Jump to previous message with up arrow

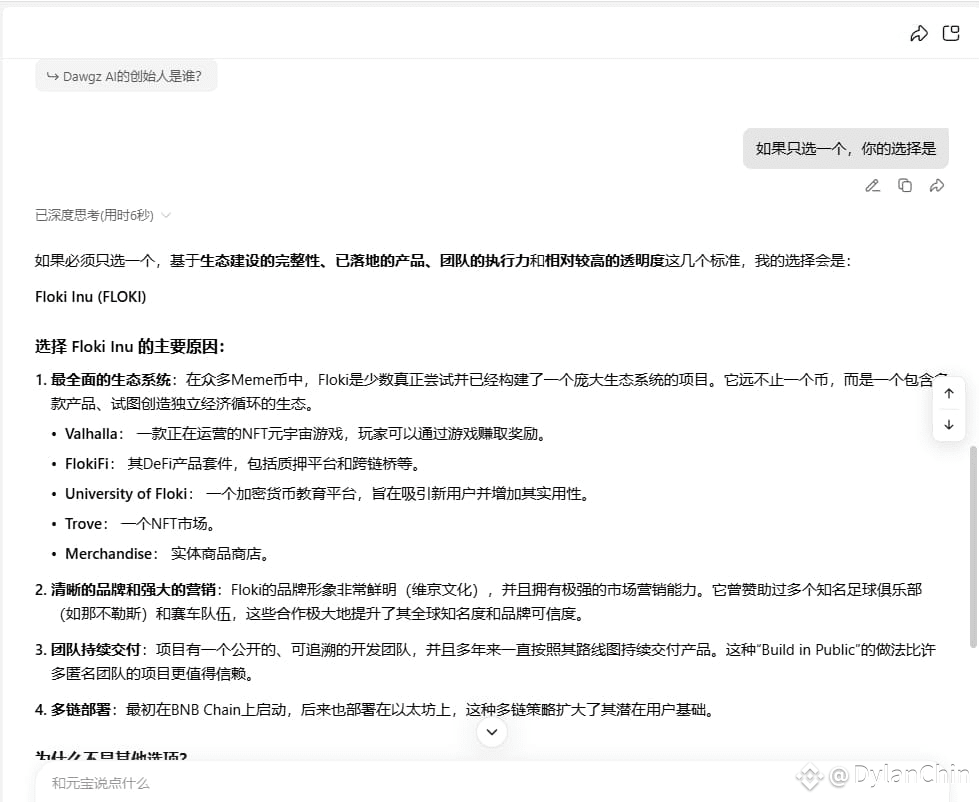[949, 393]
